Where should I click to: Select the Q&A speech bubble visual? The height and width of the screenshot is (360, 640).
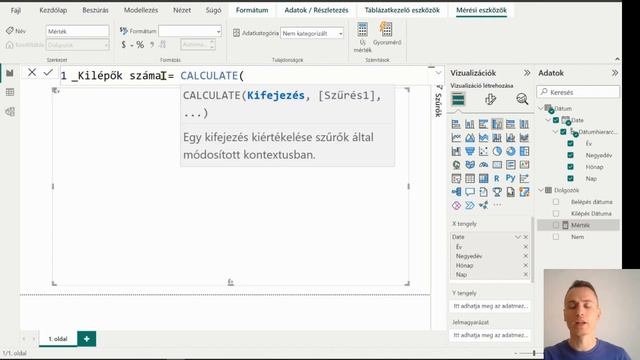(470, 192)
